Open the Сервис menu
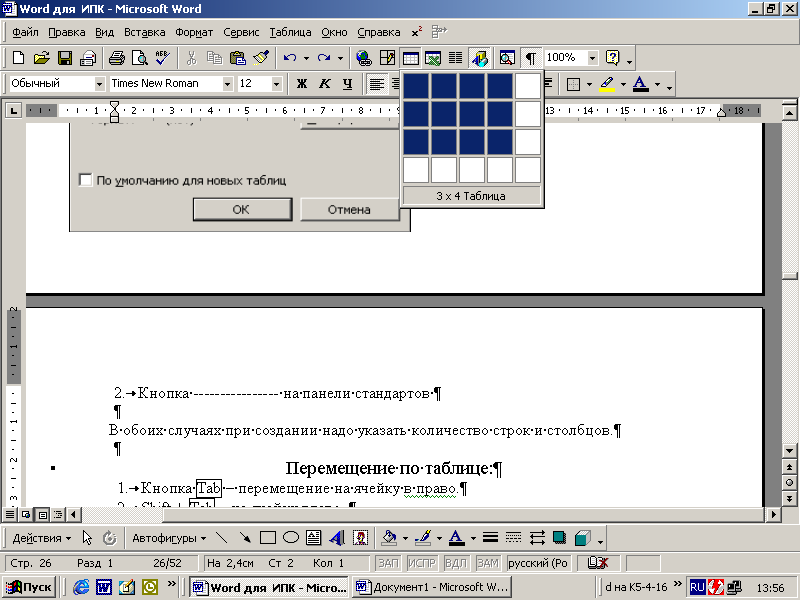800x600 pixels. point(241,32)
